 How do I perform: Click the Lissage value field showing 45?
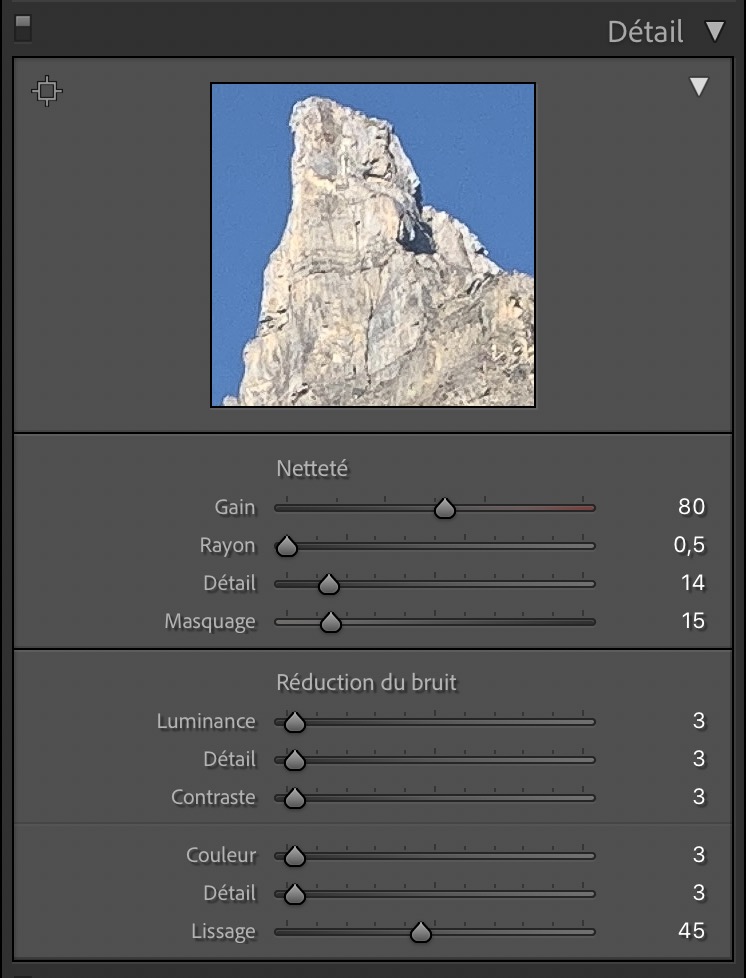coord(691,931)
